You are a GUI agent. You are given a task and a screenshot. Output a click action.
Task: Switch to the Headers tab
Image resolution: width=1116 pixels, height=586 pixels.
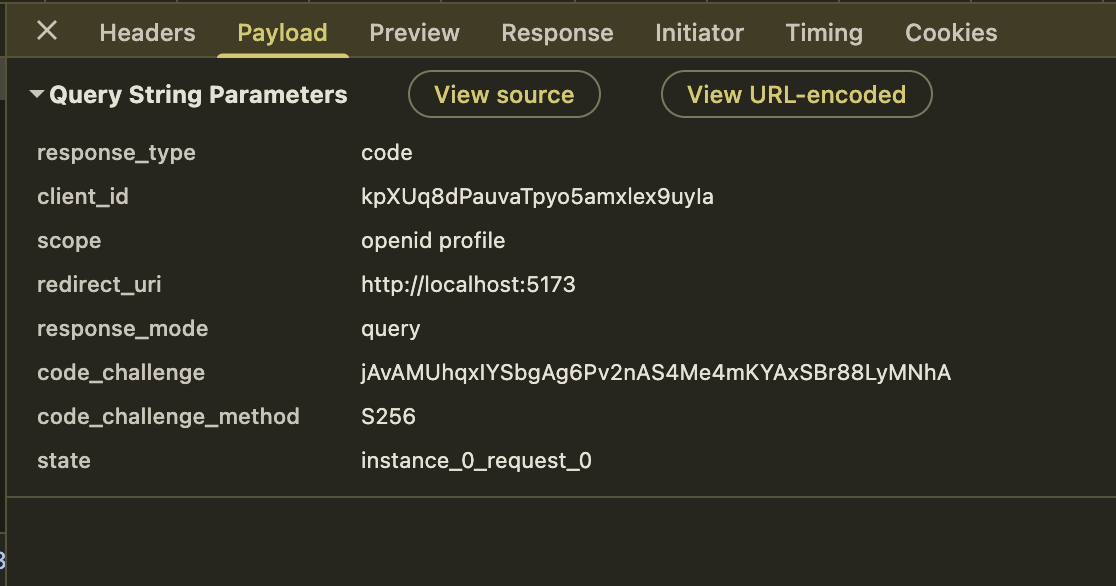pos(147,33)
